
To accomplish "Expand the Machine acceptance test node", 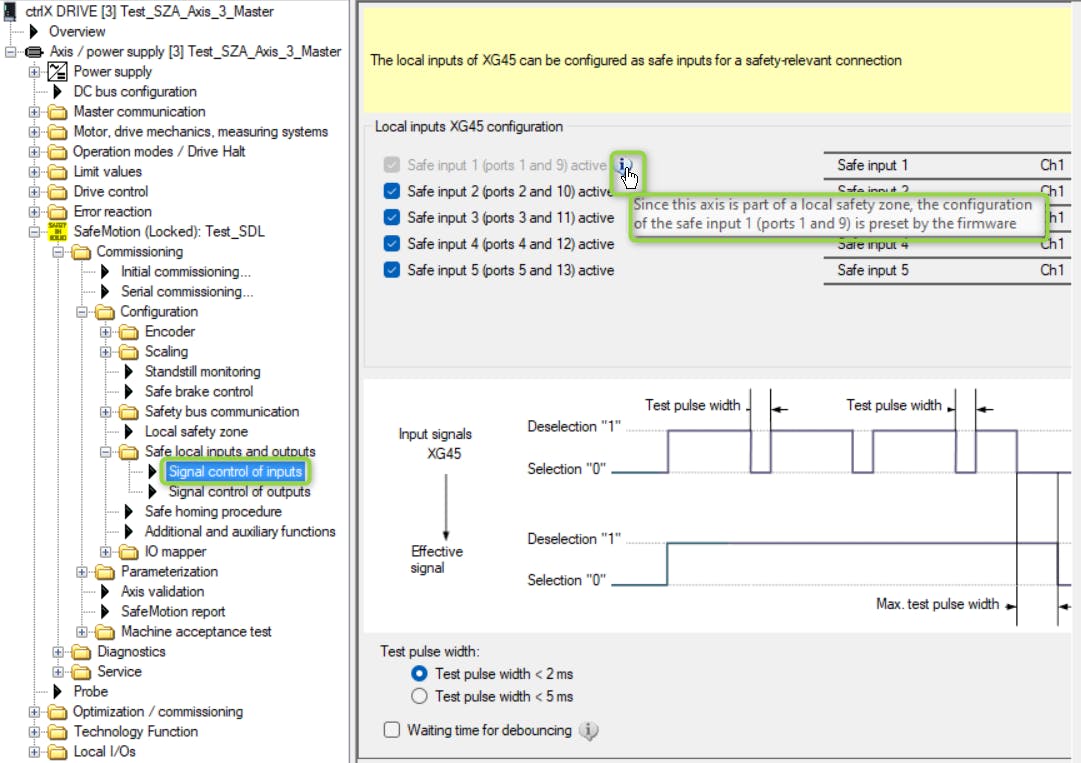I will click(82, 631).
